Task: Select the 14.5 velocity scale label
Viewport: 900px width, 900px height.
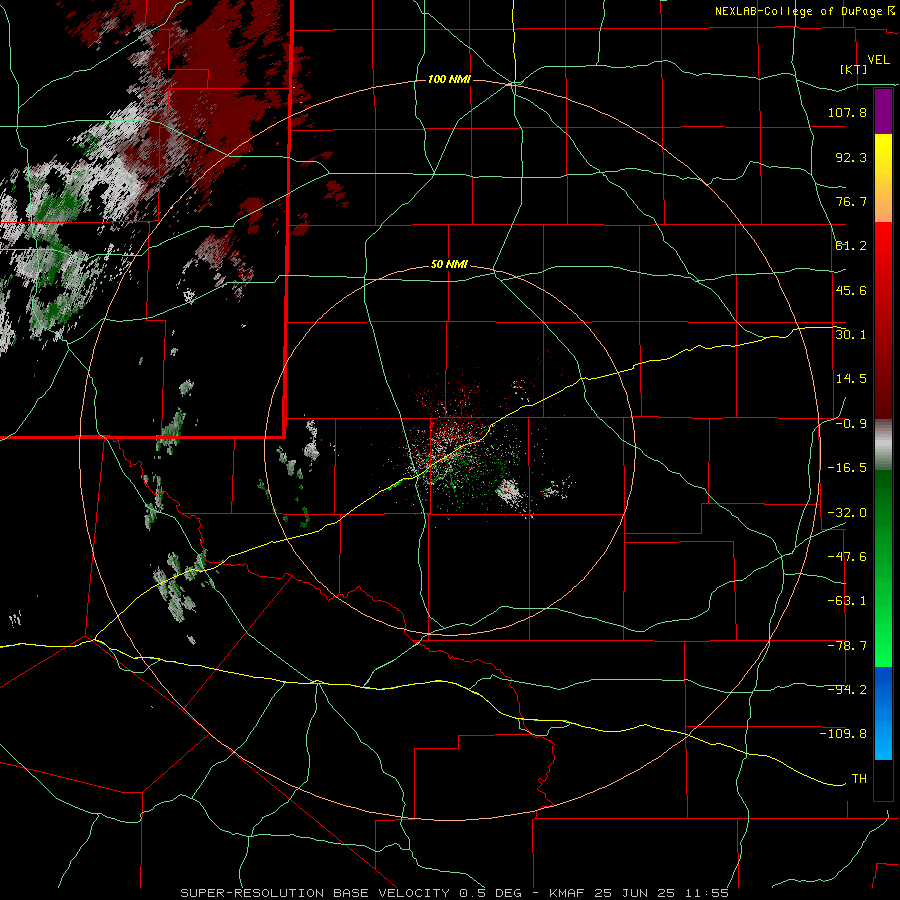Action: tap(851, 379)
